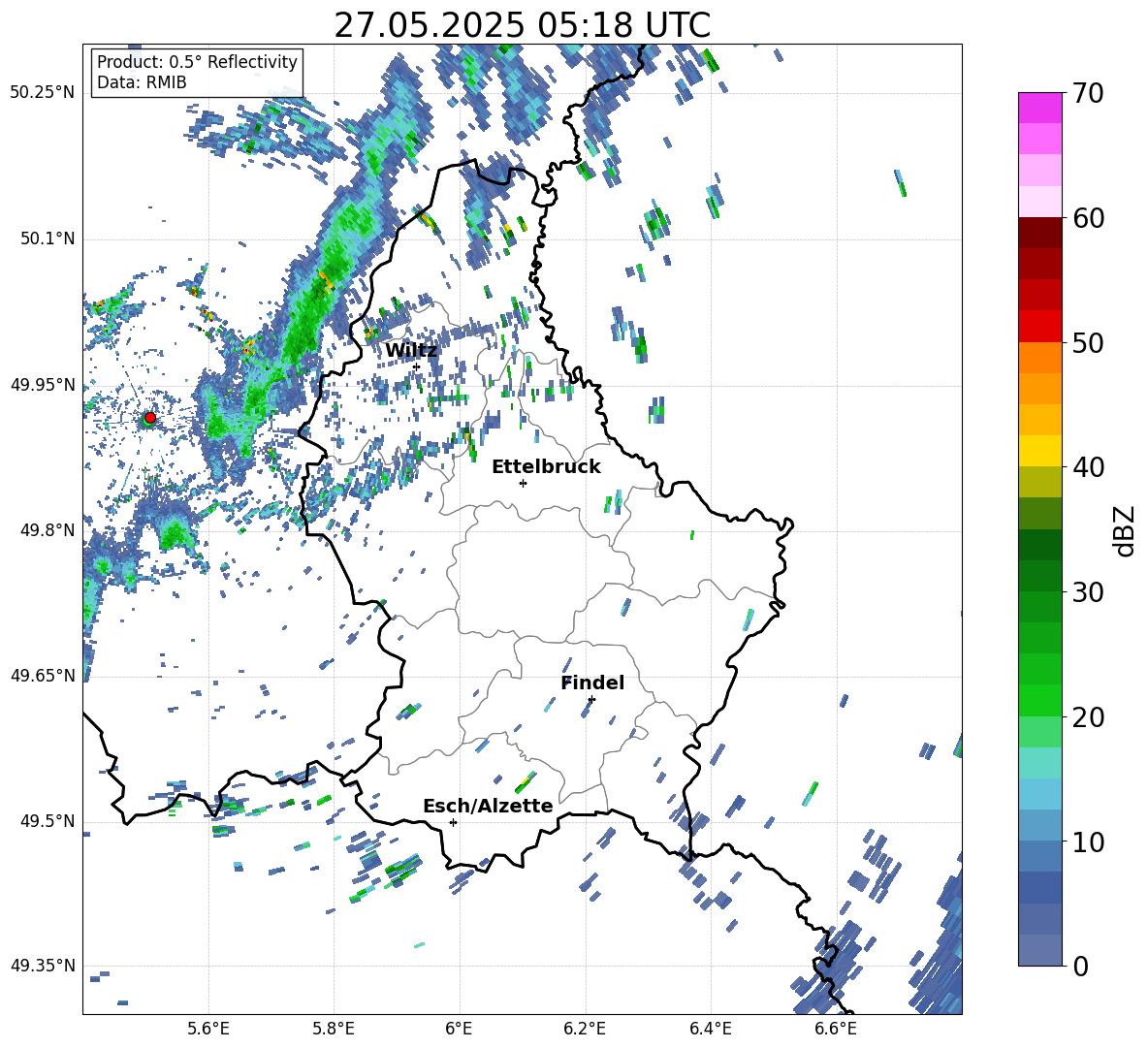Click the 6.2°E longitude label

click(x=585, y=1029)
